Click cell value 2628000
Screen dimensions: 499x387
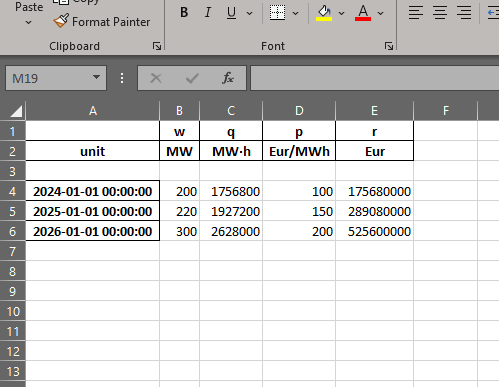click(x=231, y=231)
